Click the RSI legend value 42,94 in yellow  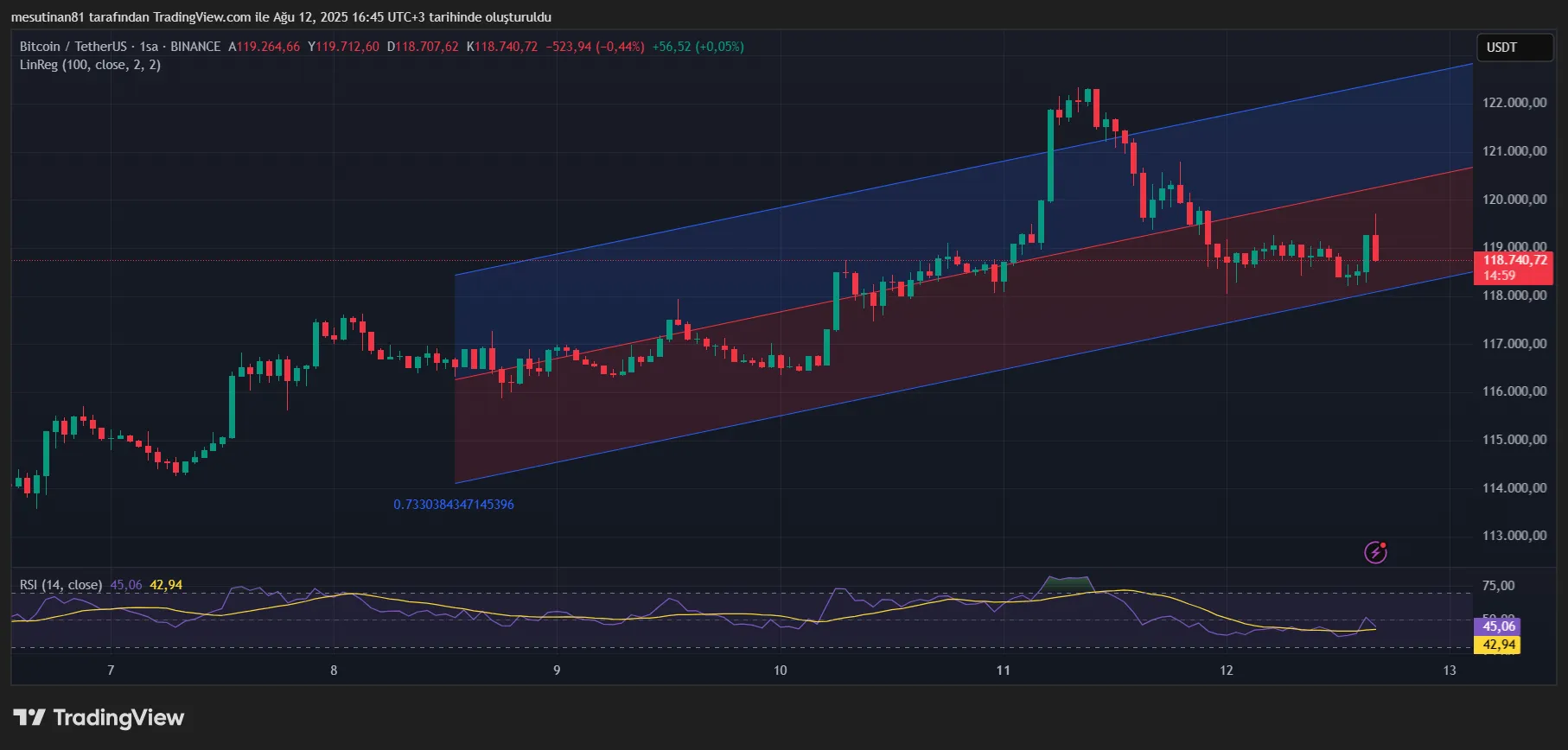(166, 585)
